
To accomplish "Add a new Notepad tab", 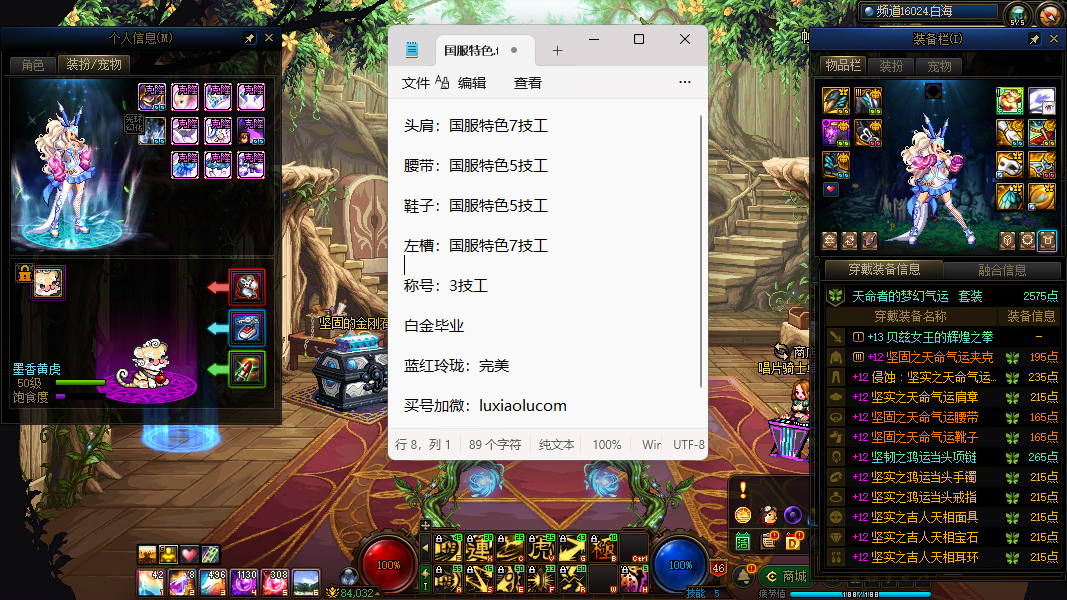I will (558, 51).
